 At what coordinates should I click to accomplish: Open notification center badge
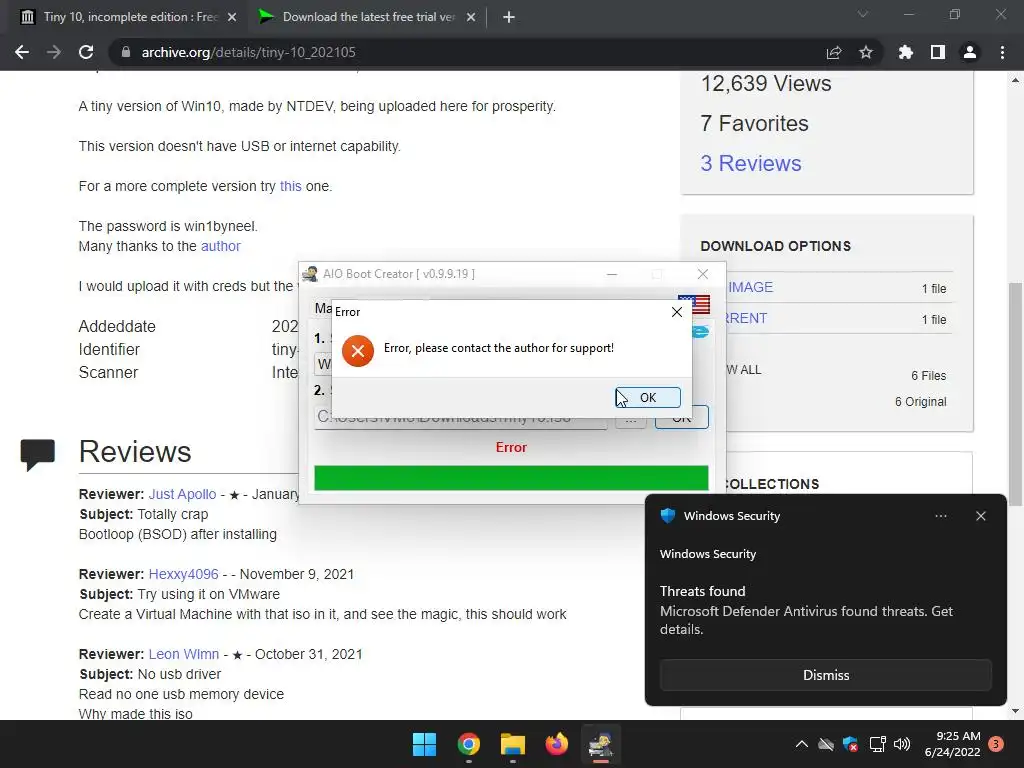(996, 744)
